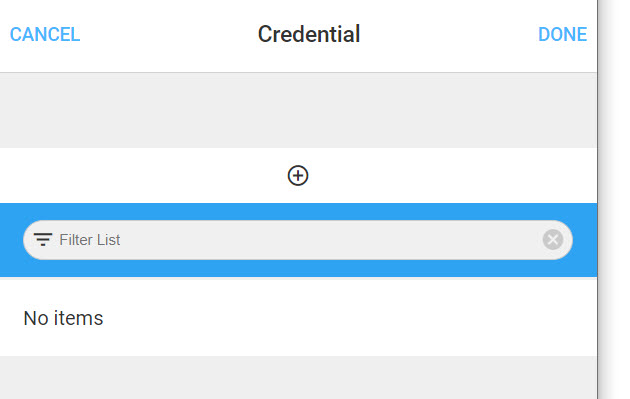630x399 pixels.
Task: Click the filter lines icon
Action: click(43, 239)
